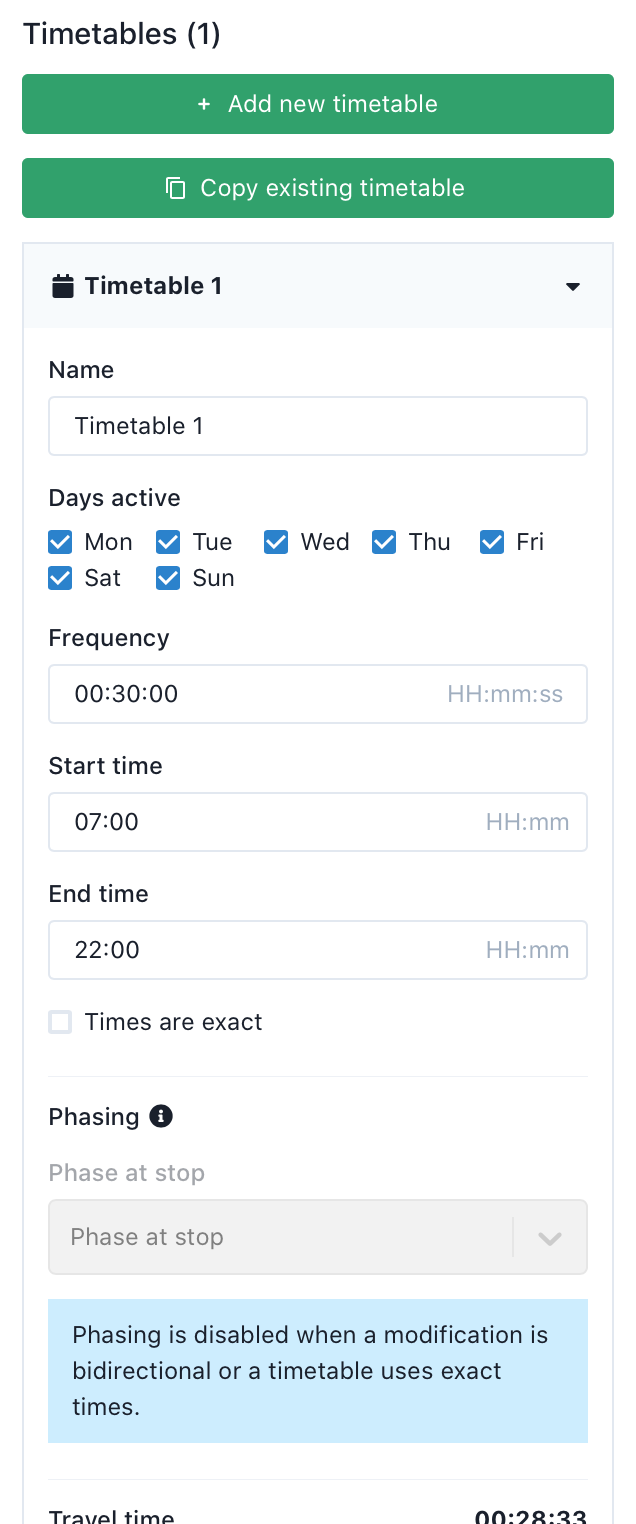The image size is (636, 1524).
Task: Select the Days active section label
Action: coord(114,498)
